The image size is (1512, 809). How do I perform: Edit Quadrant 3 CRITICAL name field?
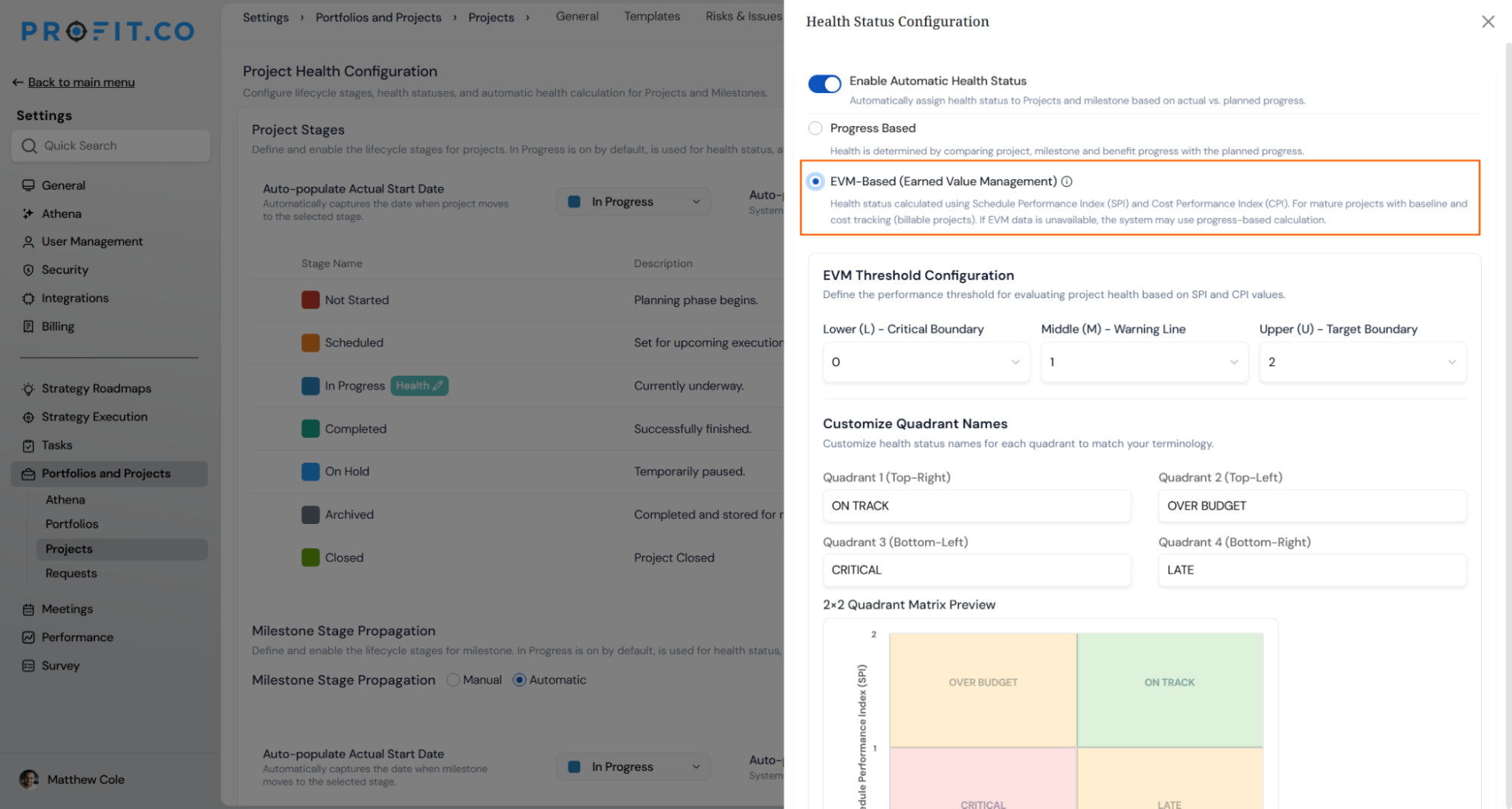tap(976, 570)
